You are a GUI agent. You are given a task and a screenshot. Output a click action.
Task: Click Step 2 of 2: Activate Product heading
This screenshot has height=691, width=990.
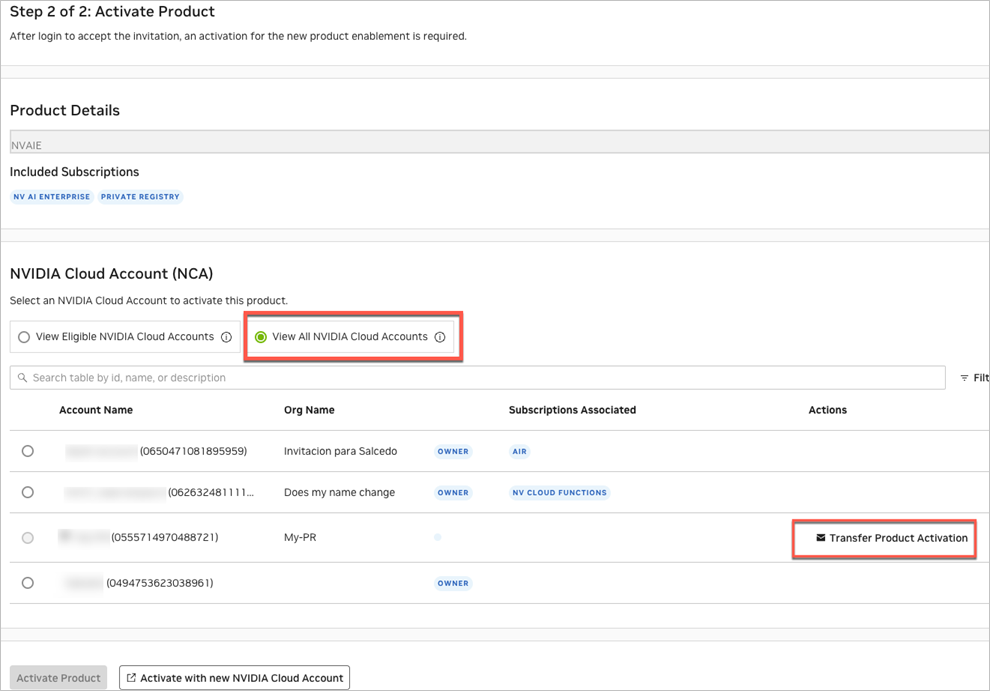(x=112, y=11)
